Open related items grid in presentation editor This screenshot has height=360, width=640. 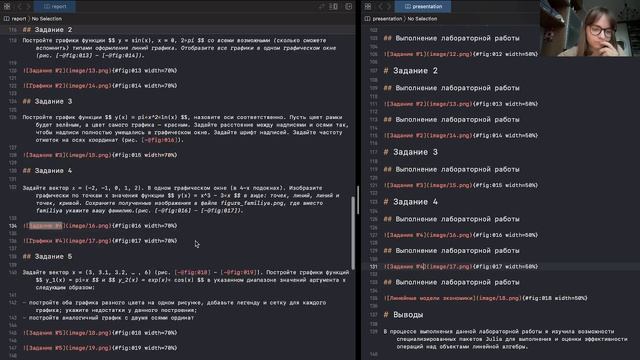pos(368,6)
